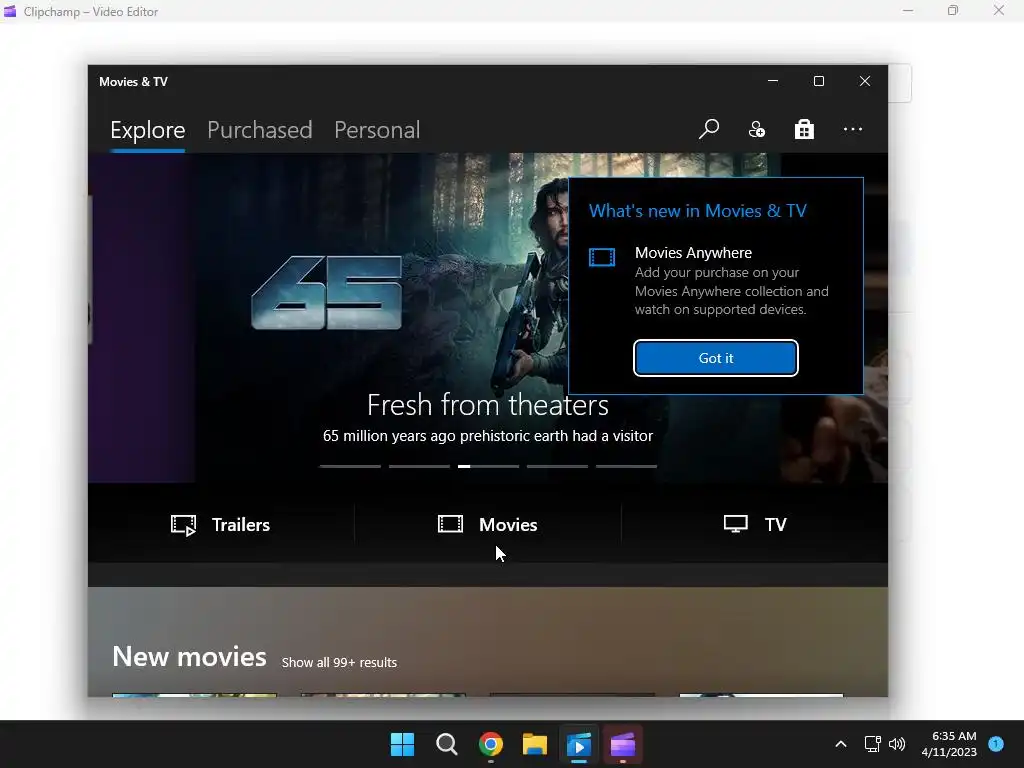
Task: Switch to the Explore tab
Action: pos(148,130)
